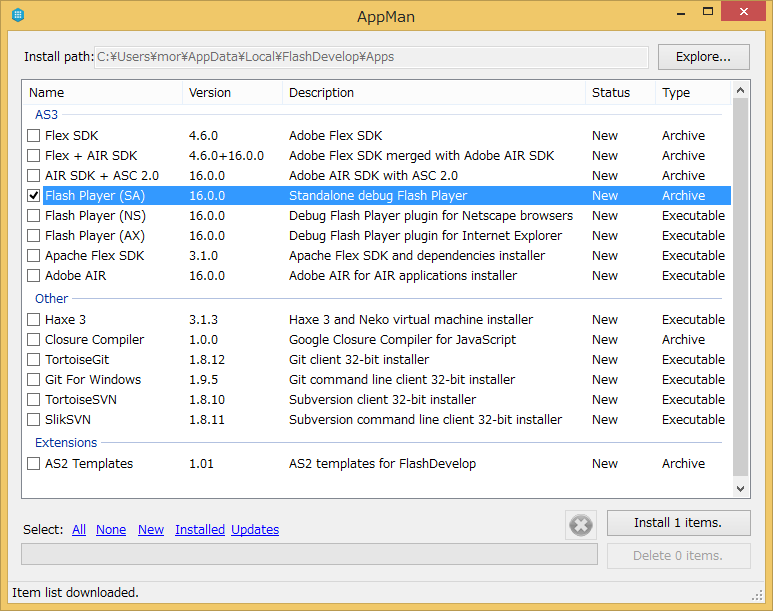The image size is (773, 611).
Task: Click the TortoiseGit version 1.8.12 cell
Action: coord(207,359)
